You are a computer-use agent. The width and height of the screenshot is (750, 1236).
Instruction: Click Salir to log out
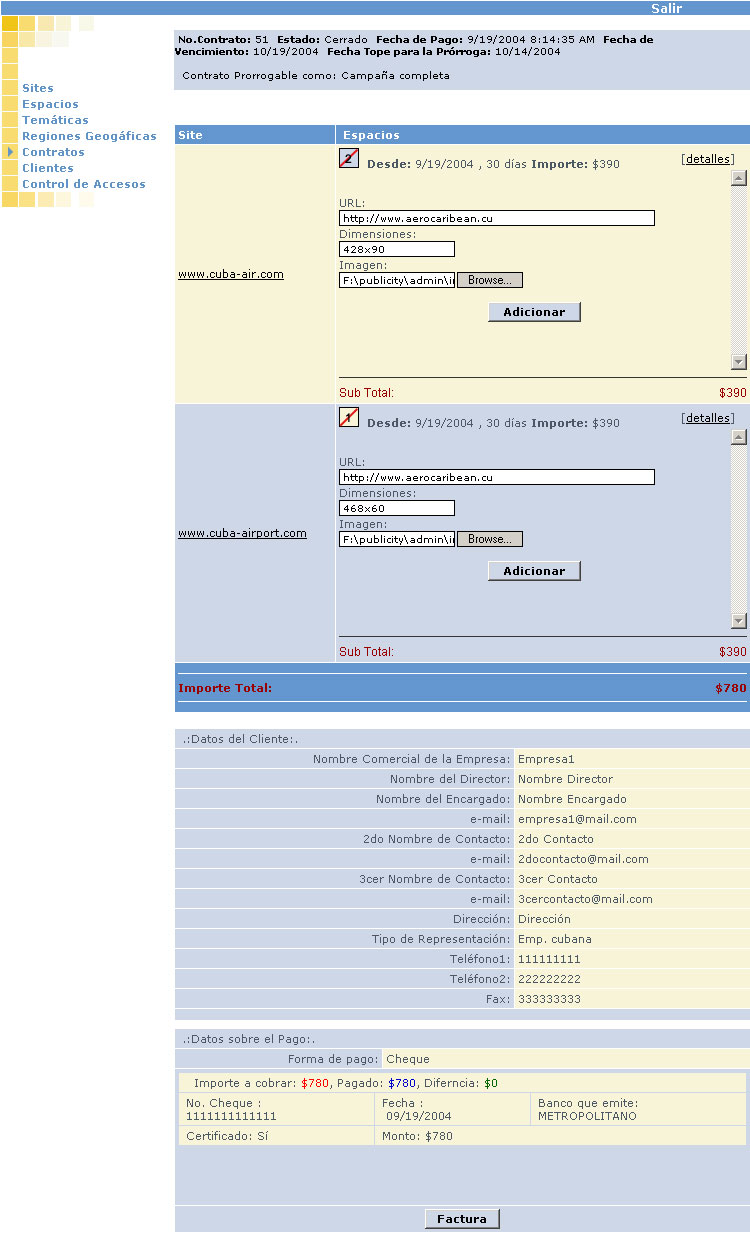click(667, 8)
